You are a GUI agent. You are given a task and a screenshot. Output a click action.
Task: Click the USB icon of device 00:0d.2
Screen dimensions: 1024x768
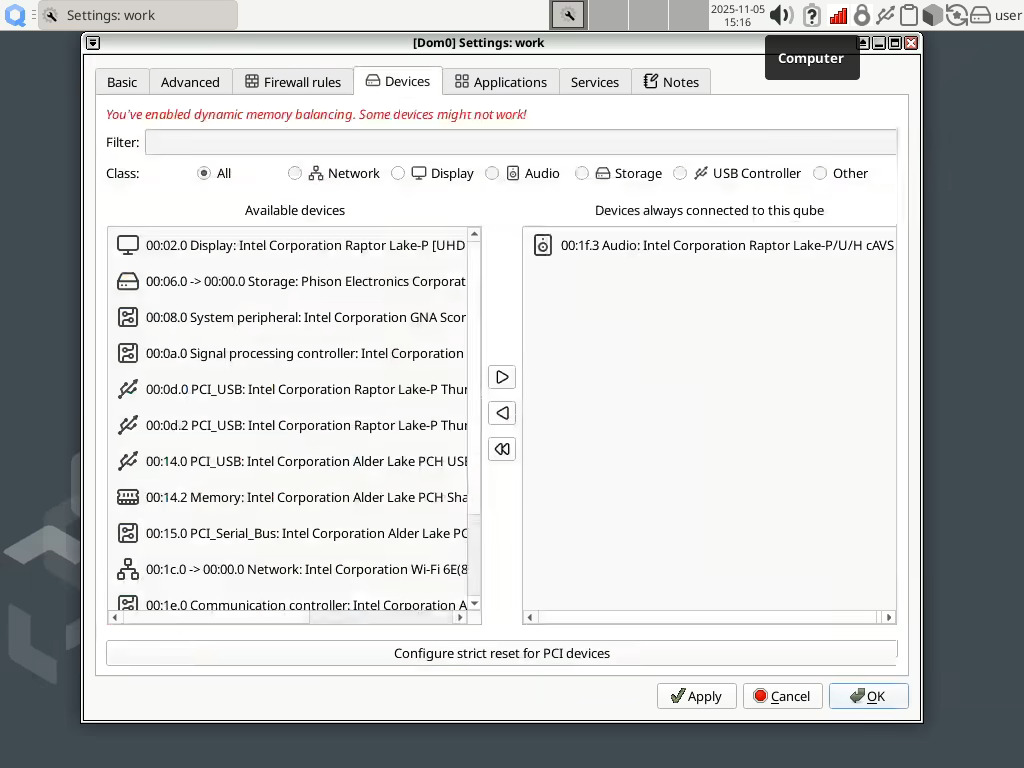(x=127, y=425)
